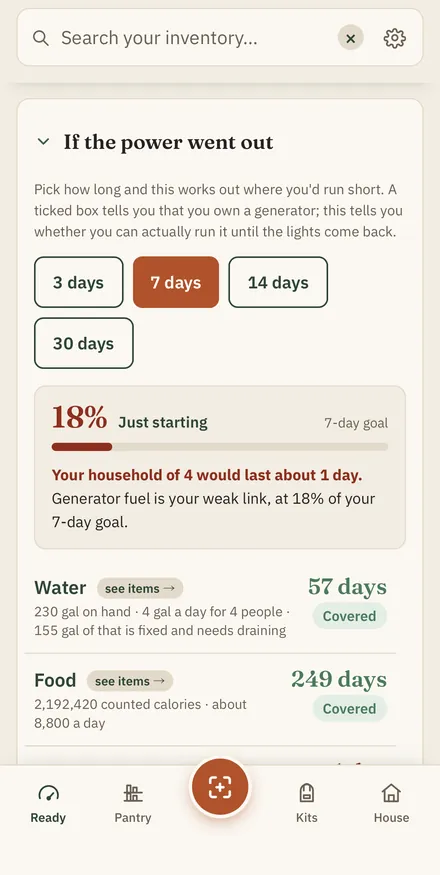Clear search with the X icon

351,38
